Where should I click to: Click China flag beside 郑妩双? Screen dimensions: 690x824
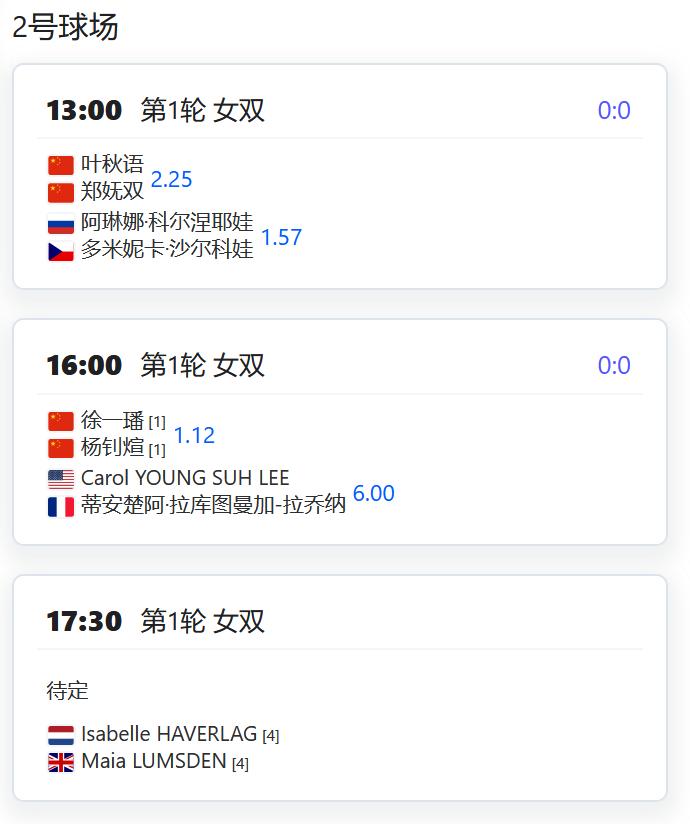pyautogui.click(x=61, y=192)
